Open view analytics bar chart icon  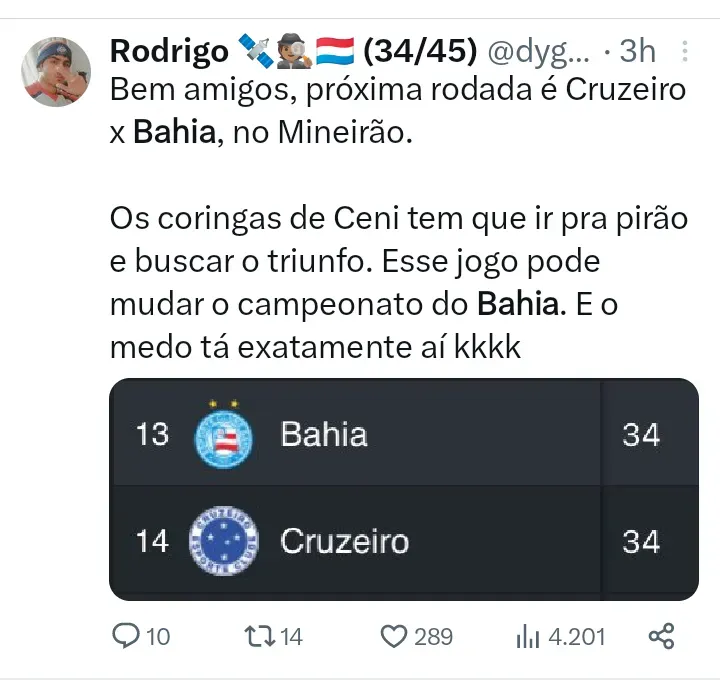[x=527, y=636]
